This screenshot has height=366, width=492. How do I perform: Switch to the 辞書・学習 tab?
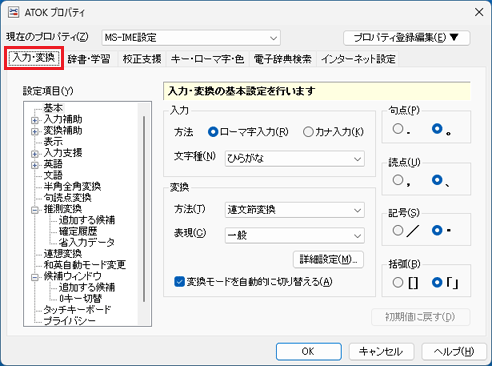[x=89, y=59]
